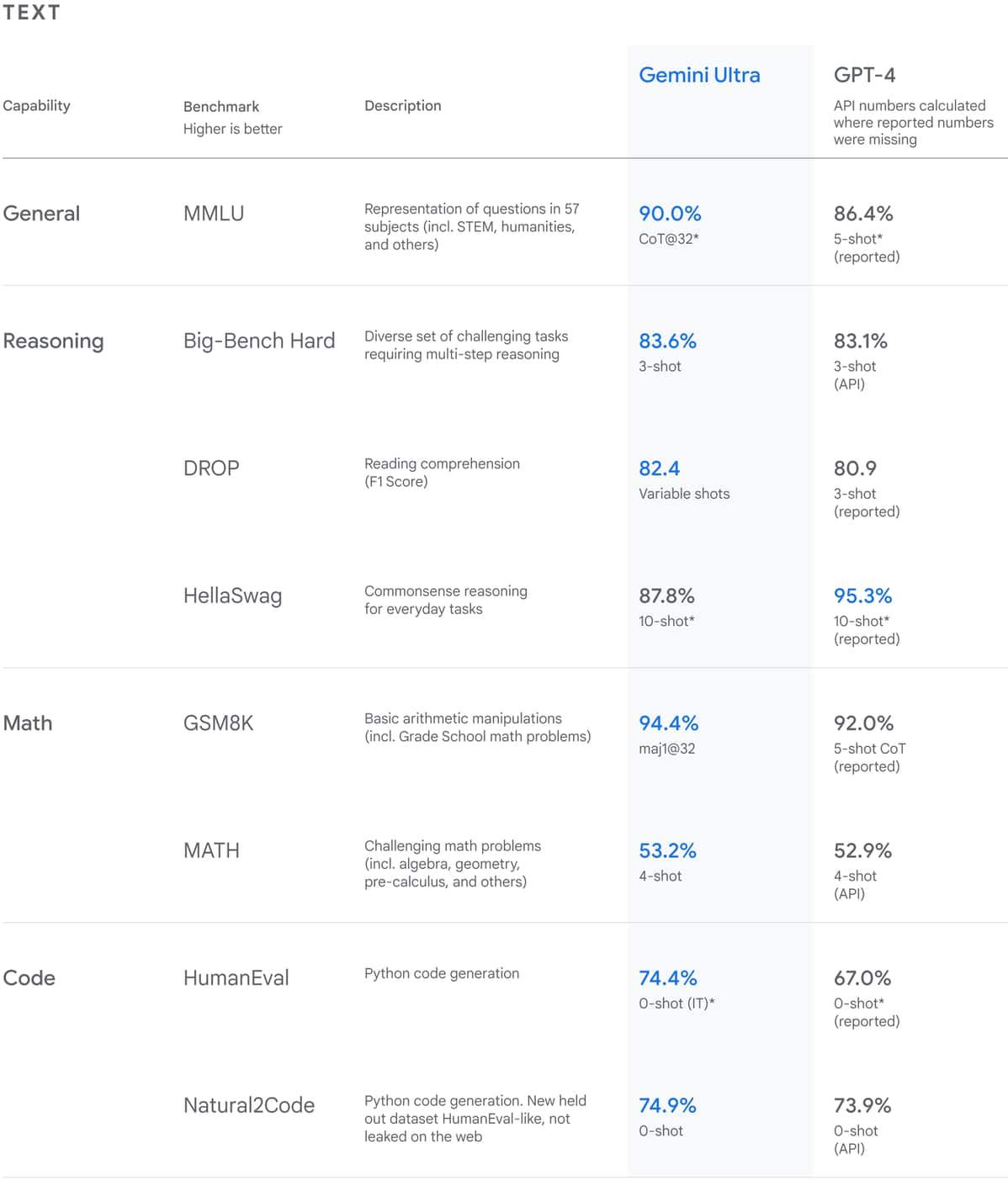
Task: Click the Big-Bench Hard benchmark label
Action: (x=259, y=341)
